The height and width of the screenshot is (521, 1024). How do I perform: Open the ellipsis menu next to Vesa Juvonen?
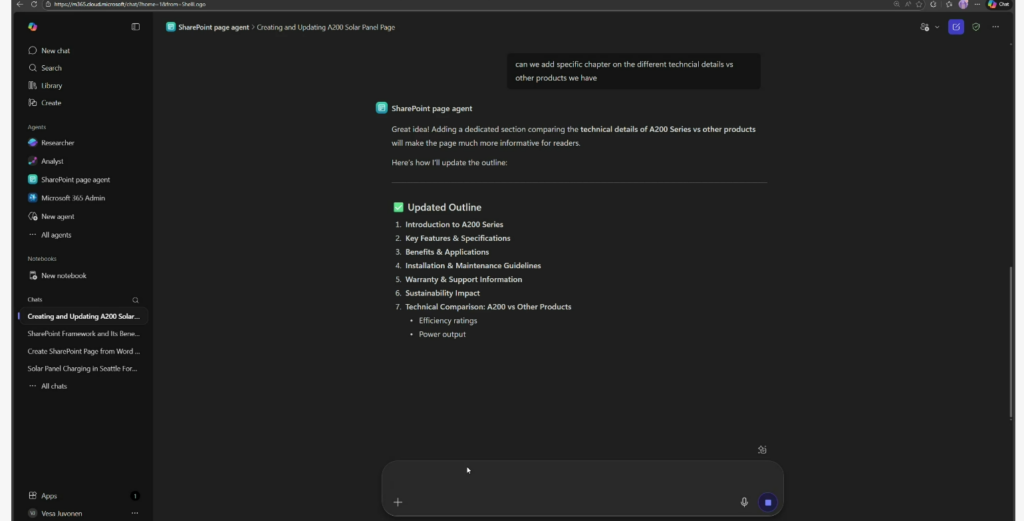(135, 513)
